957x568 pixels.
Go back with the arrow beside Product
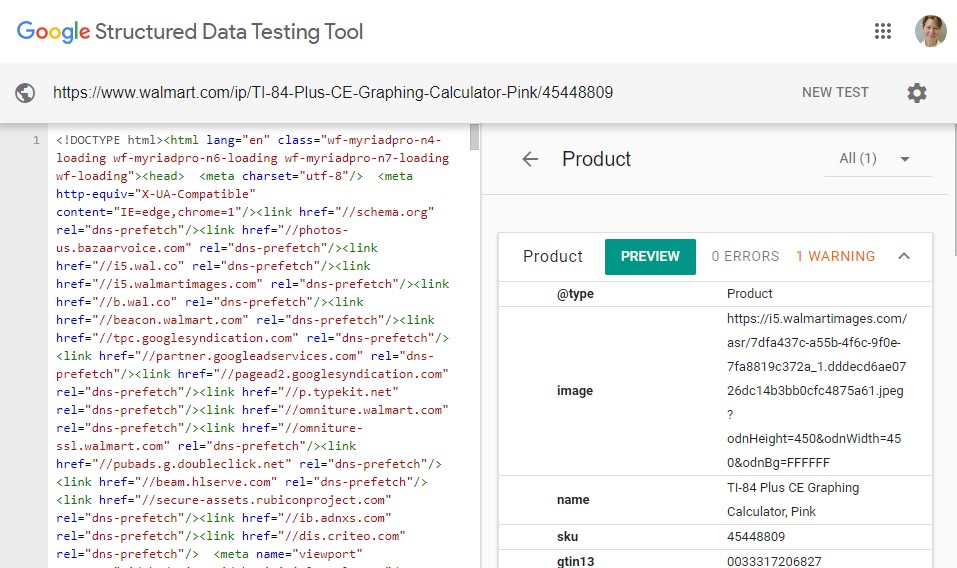coord(530,159)
